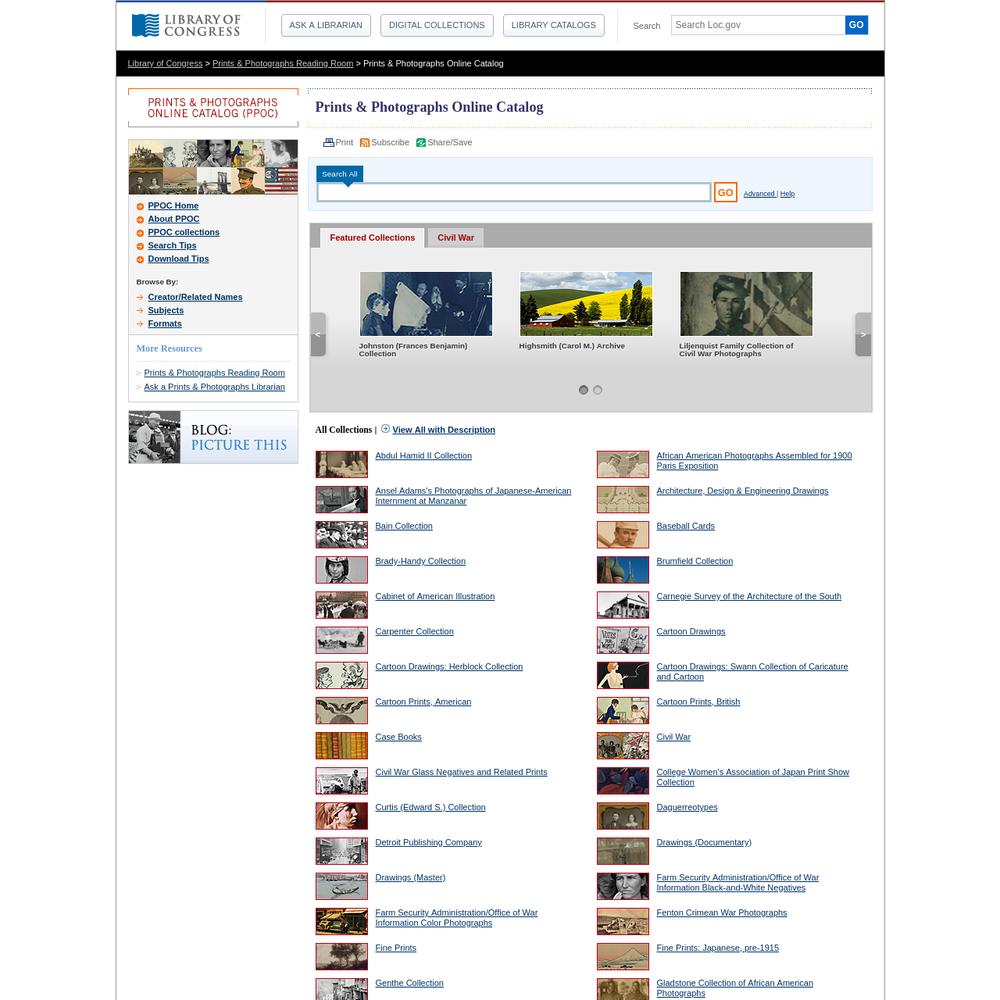
Task: Open Architecture, Design & Engineering Drawings link
Action: pos(742,491)
